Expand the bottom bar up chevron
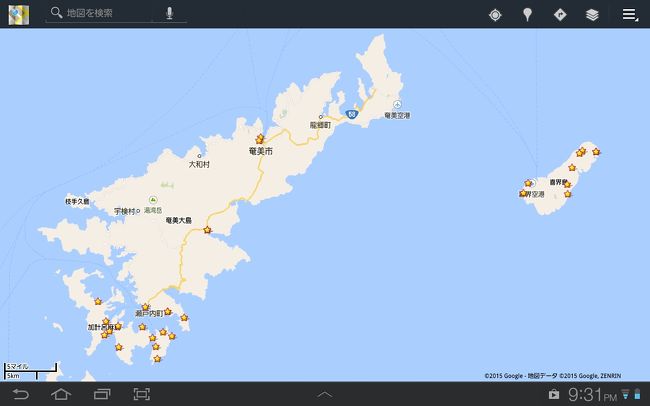 click(x=325, y=394)
